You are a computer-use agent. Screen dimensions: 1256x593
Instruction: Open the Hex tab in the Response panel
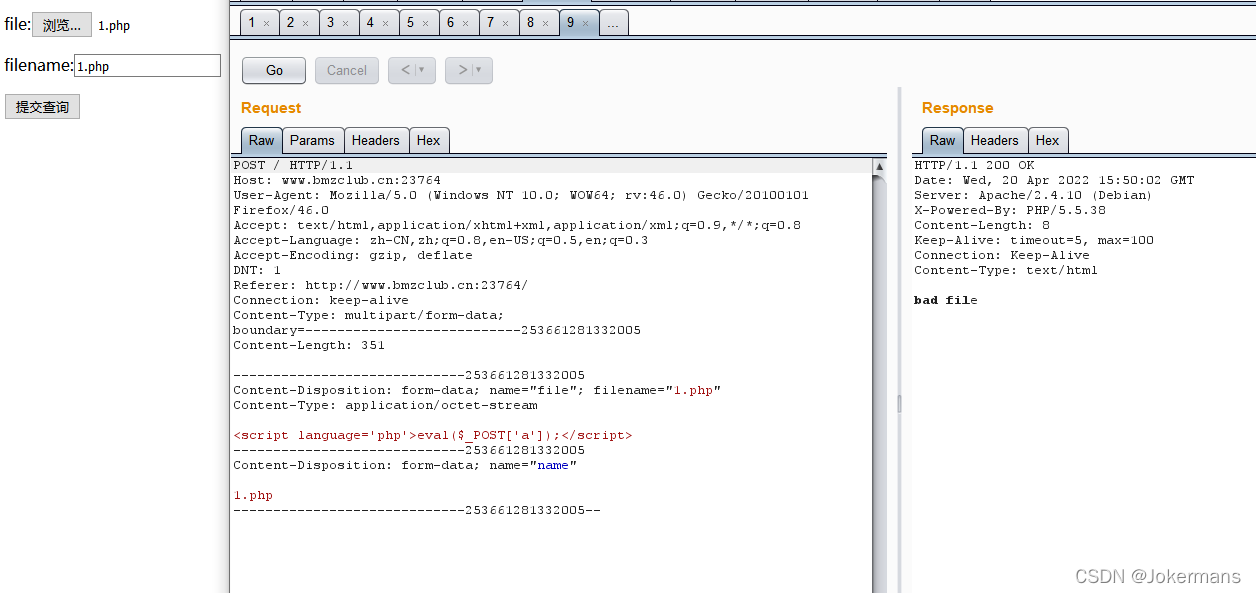click(1048, 140)
